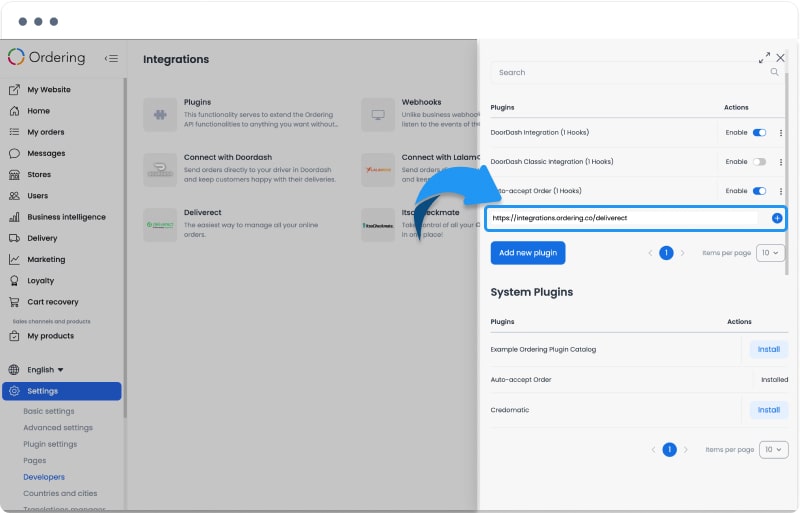
Task: Open DoorDash Integration more options menu
Action: 781,133
